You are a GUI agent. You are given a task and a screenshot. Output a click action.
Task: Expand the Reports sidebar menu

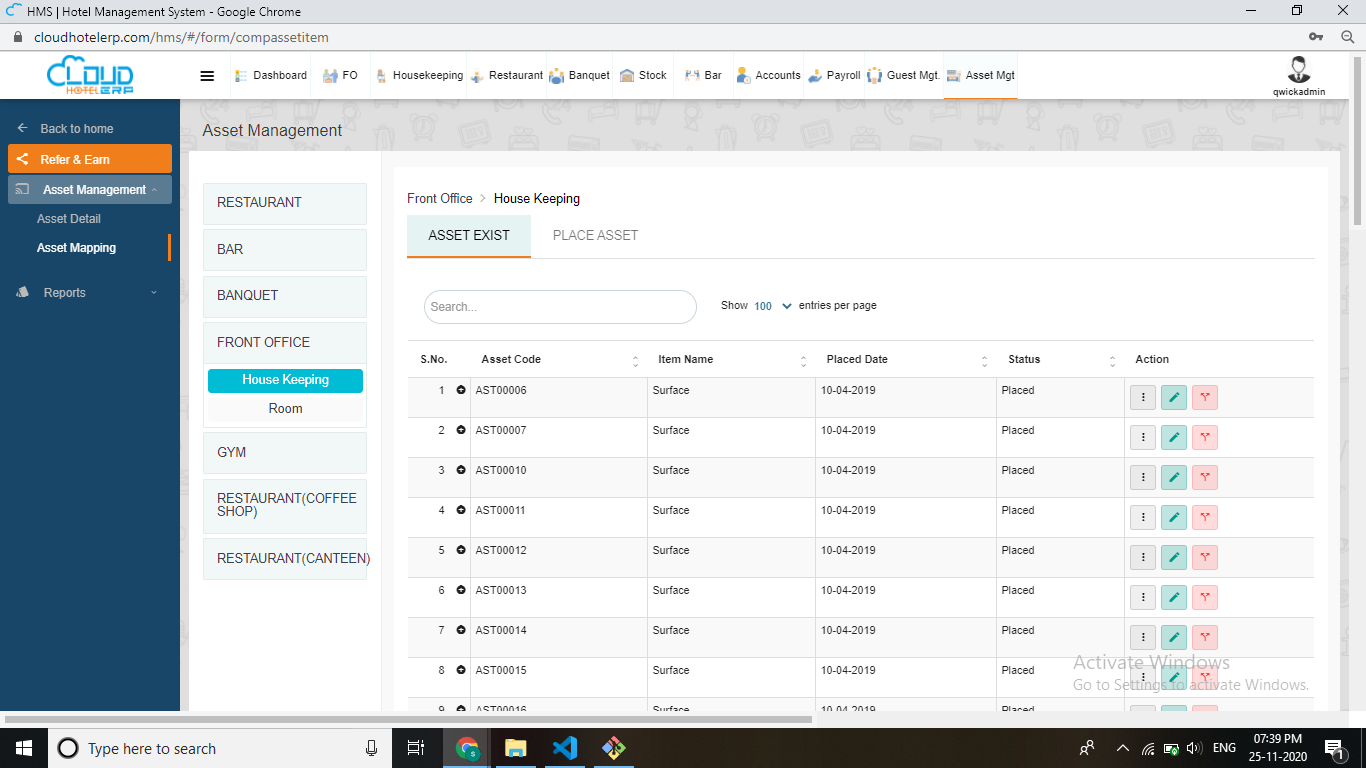[x=88, y=293]
